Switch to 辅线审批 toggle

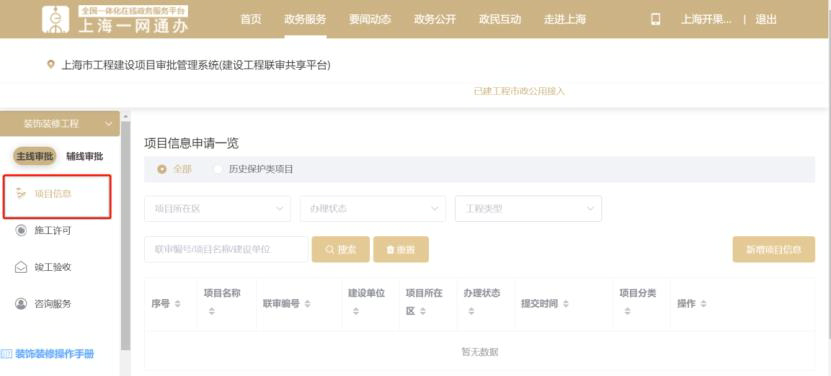(x=85, y=156)
